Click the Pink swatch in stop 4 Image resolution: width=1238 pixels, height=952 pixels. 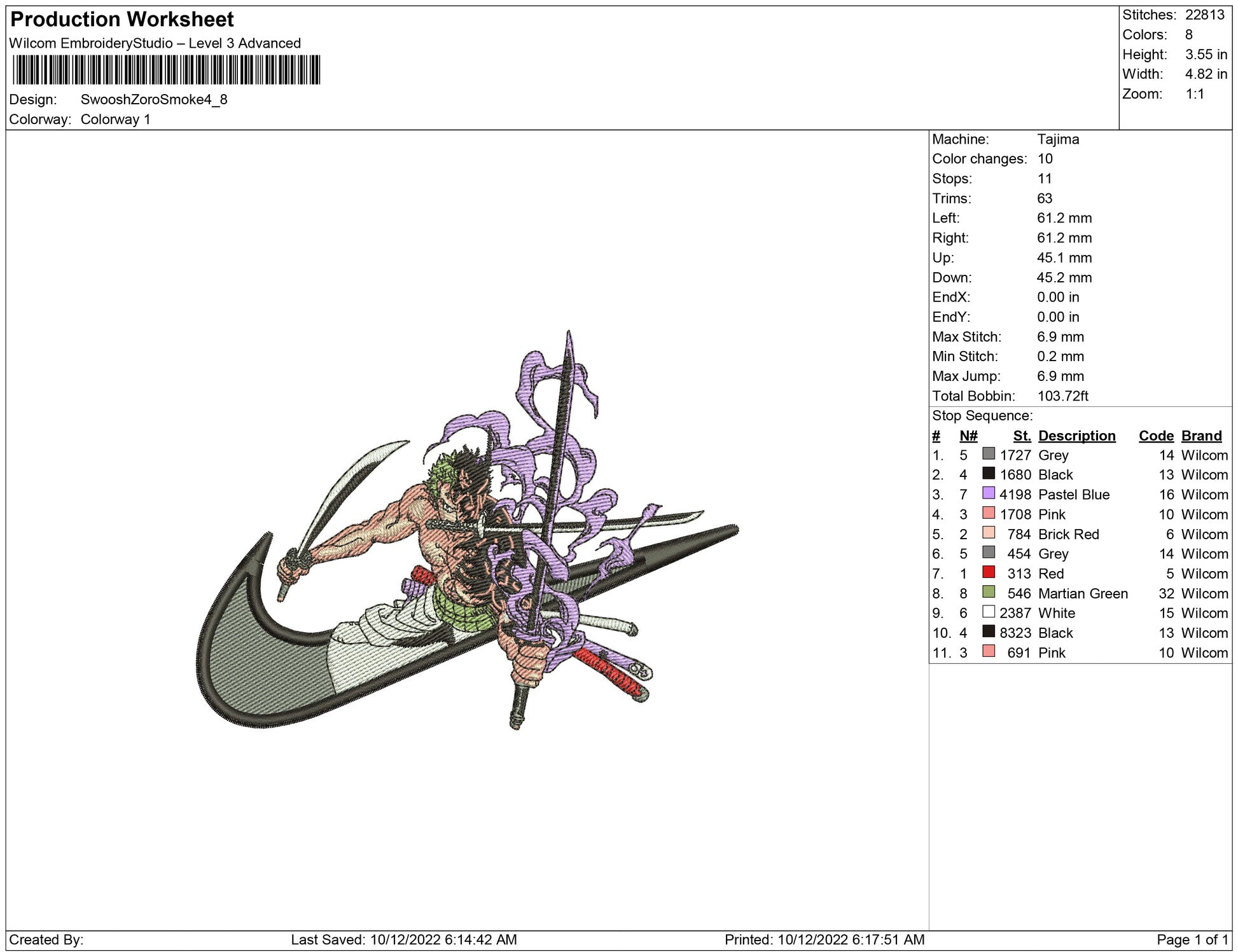(x=988, y=513)
